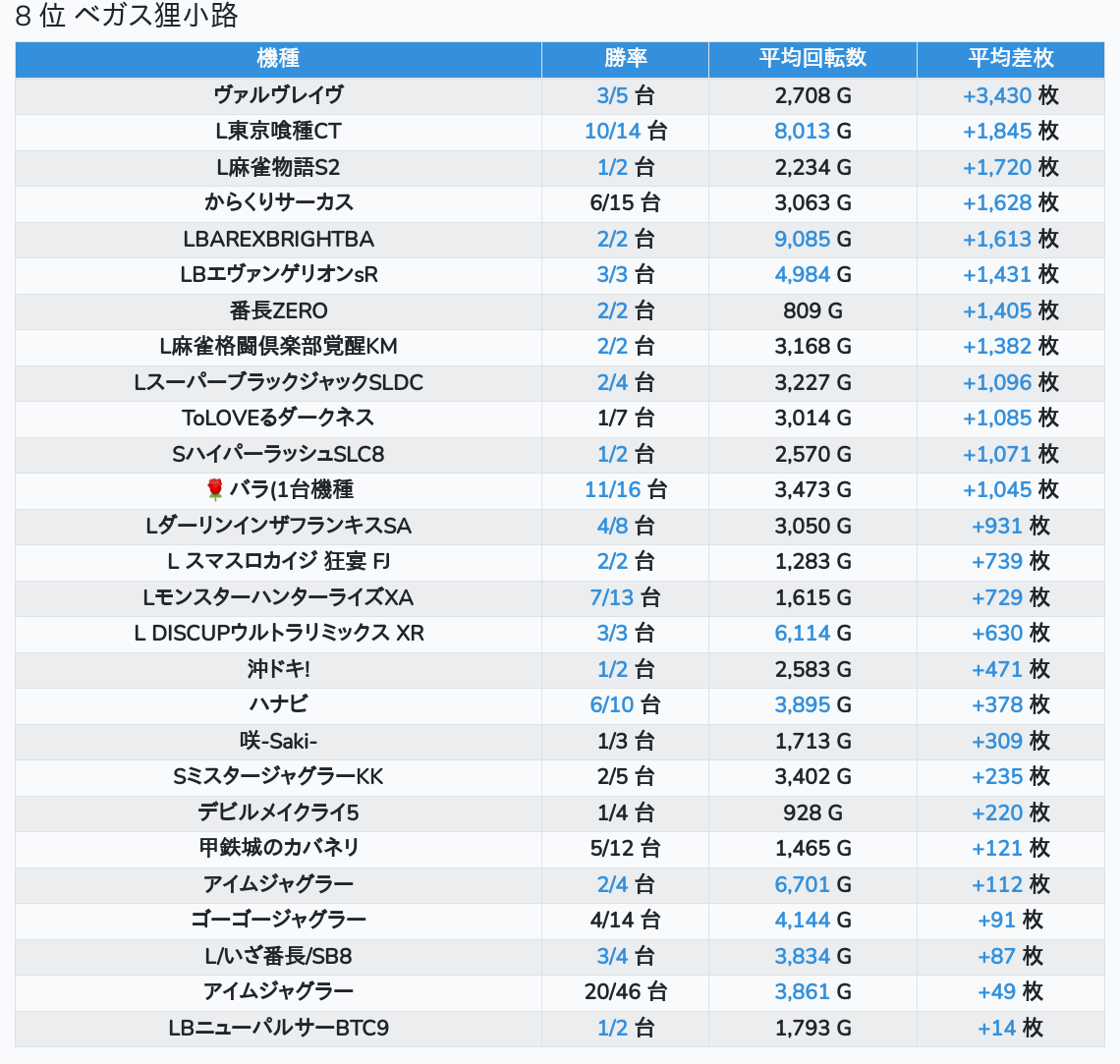Select the 8,013 G average spins
Screen dimensions: 1120x1064
pyautogui.click(x=812, y=132)
